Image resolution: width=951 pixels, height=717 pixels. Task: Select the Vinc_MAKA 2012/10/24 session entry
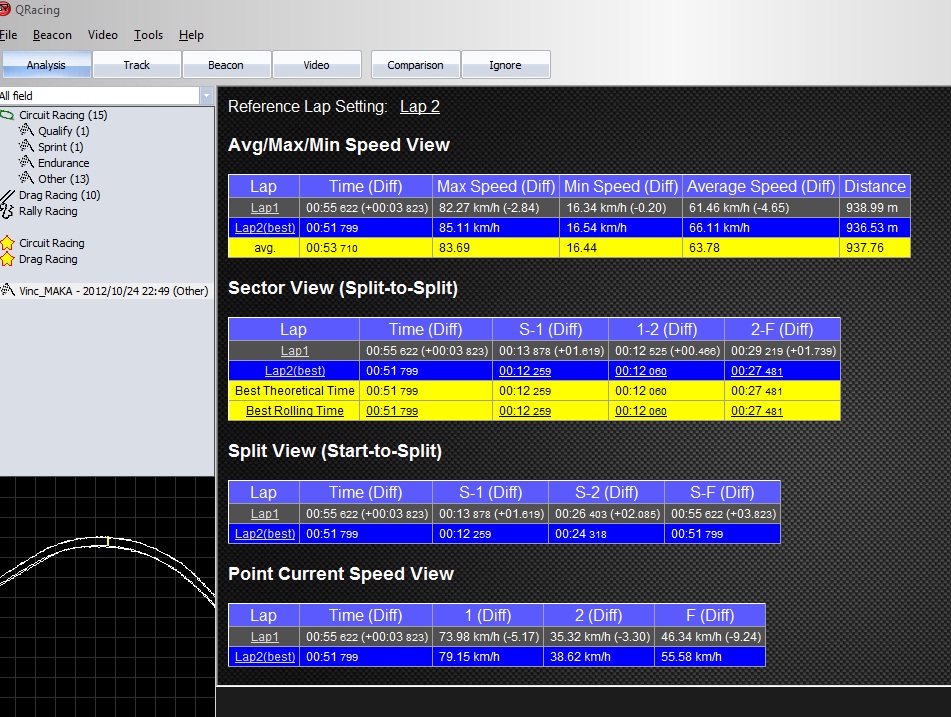[x=109, y=291]
